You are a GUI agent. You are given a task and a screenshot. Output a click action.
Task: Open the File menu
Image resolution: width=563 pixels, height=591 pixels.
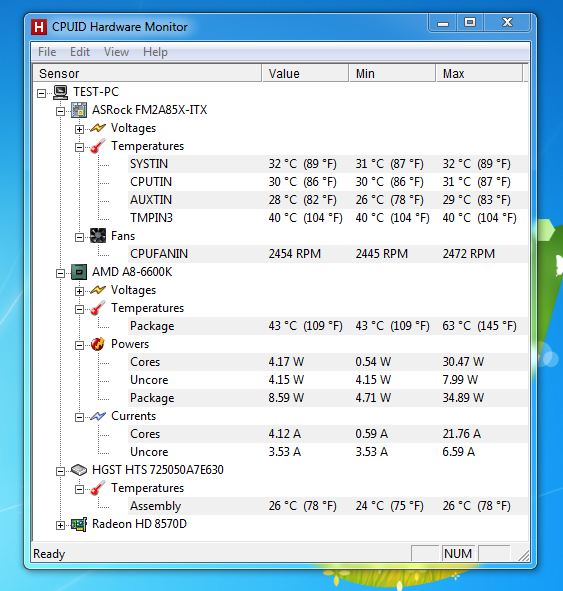point(47,52)
